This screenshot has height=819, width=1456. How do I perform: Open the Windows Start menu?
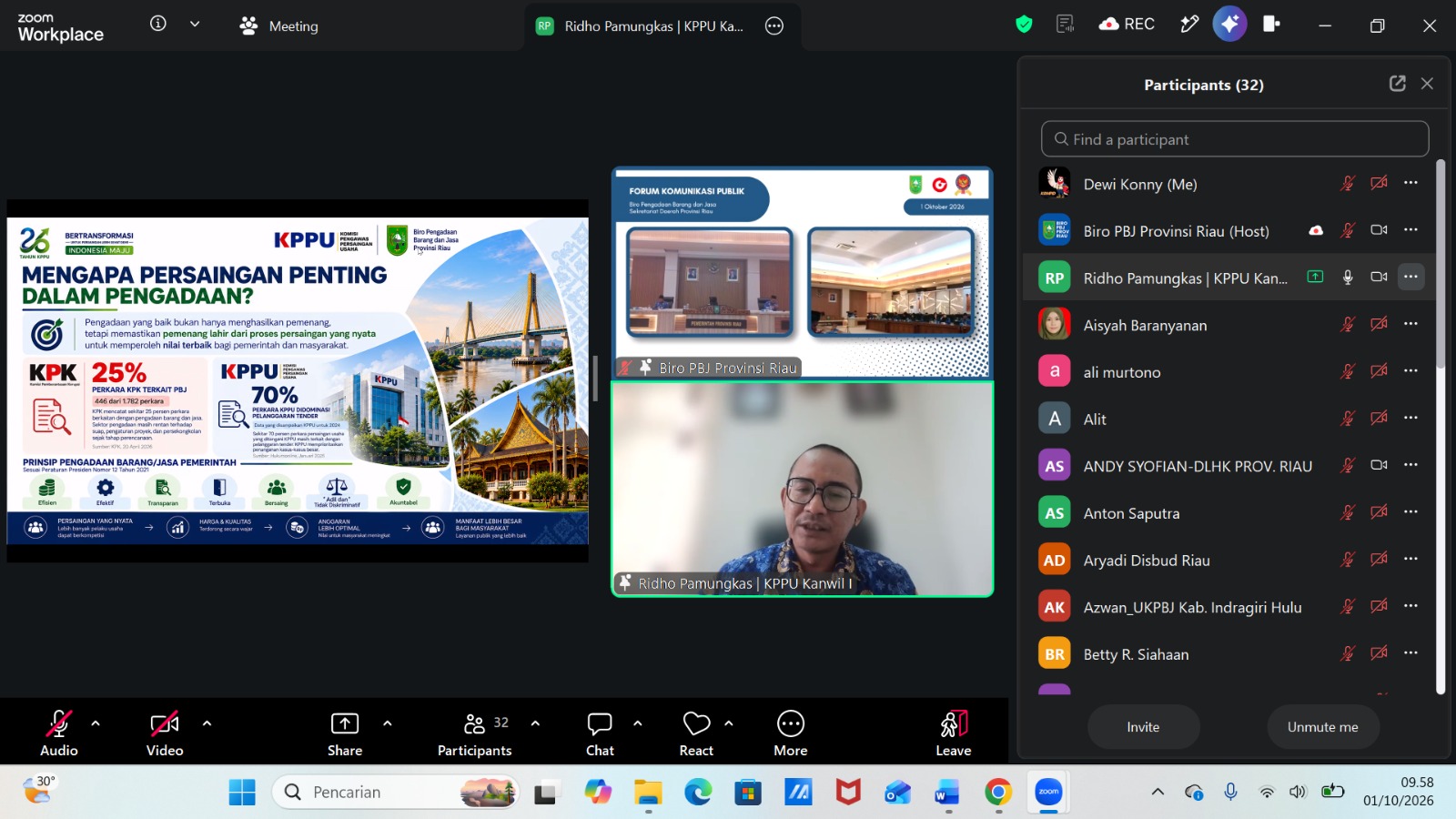242,793
